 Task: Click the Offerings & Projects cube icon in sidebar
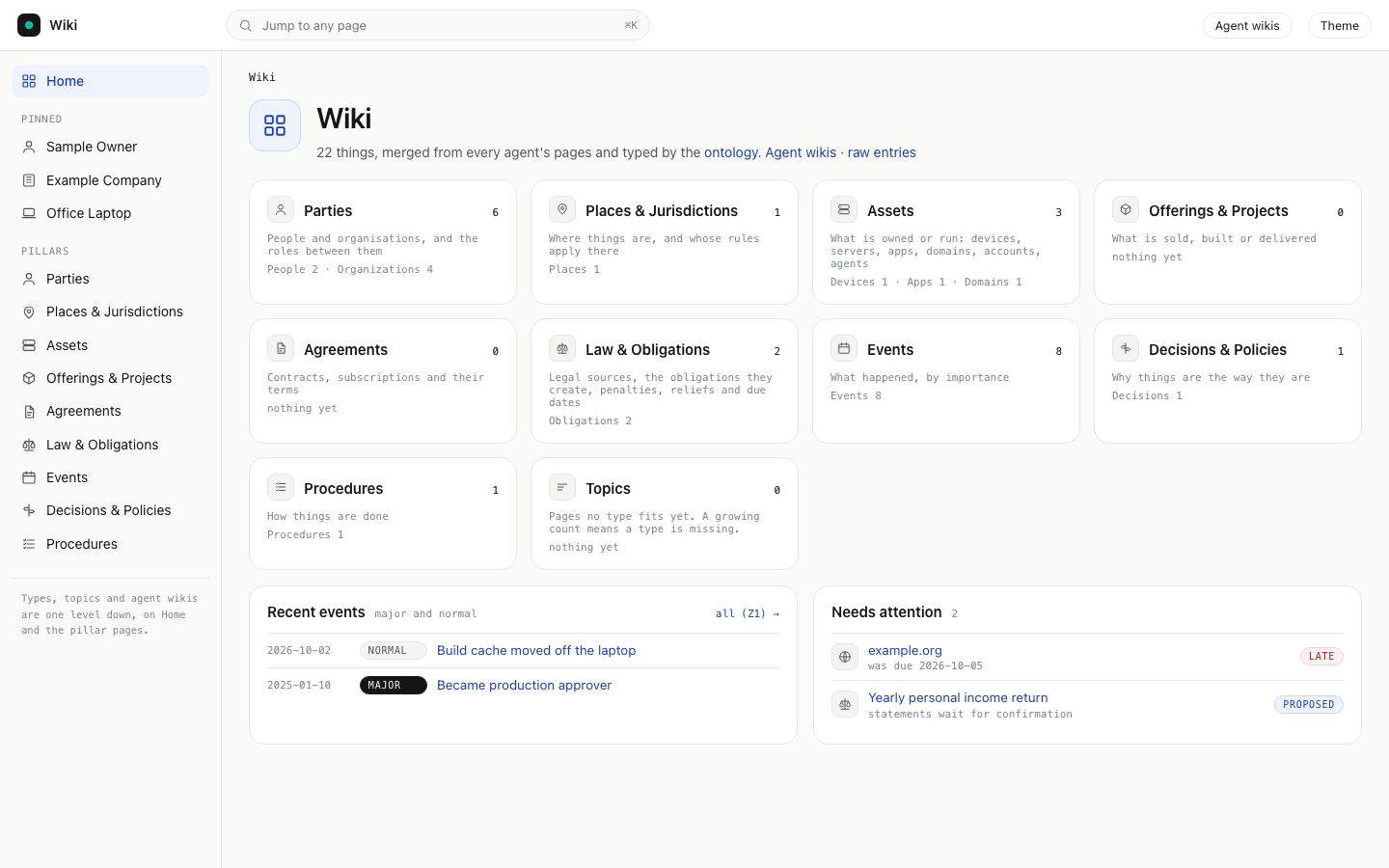[29, 378]
